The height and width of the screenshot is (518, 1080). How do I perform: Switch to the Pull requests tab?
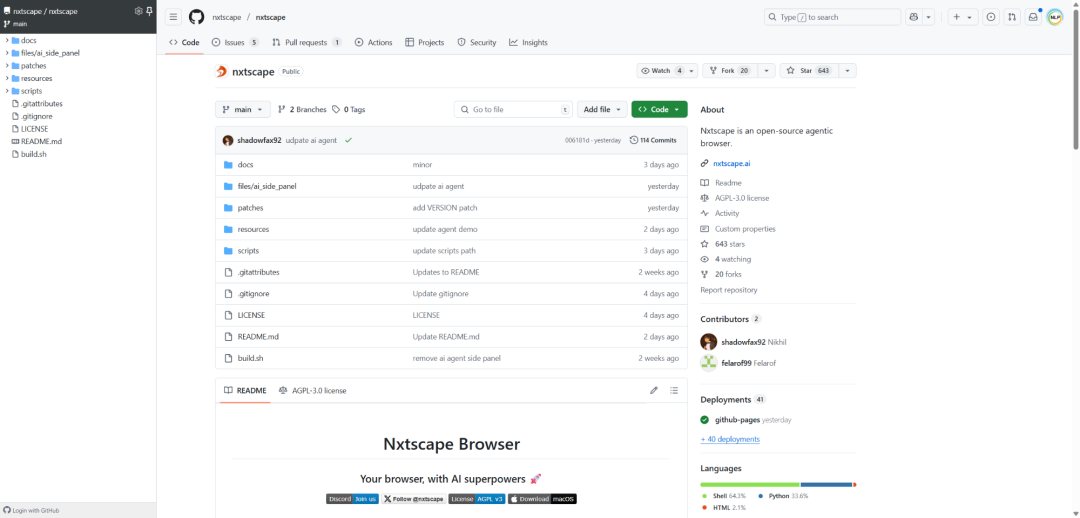pos(307,42)
